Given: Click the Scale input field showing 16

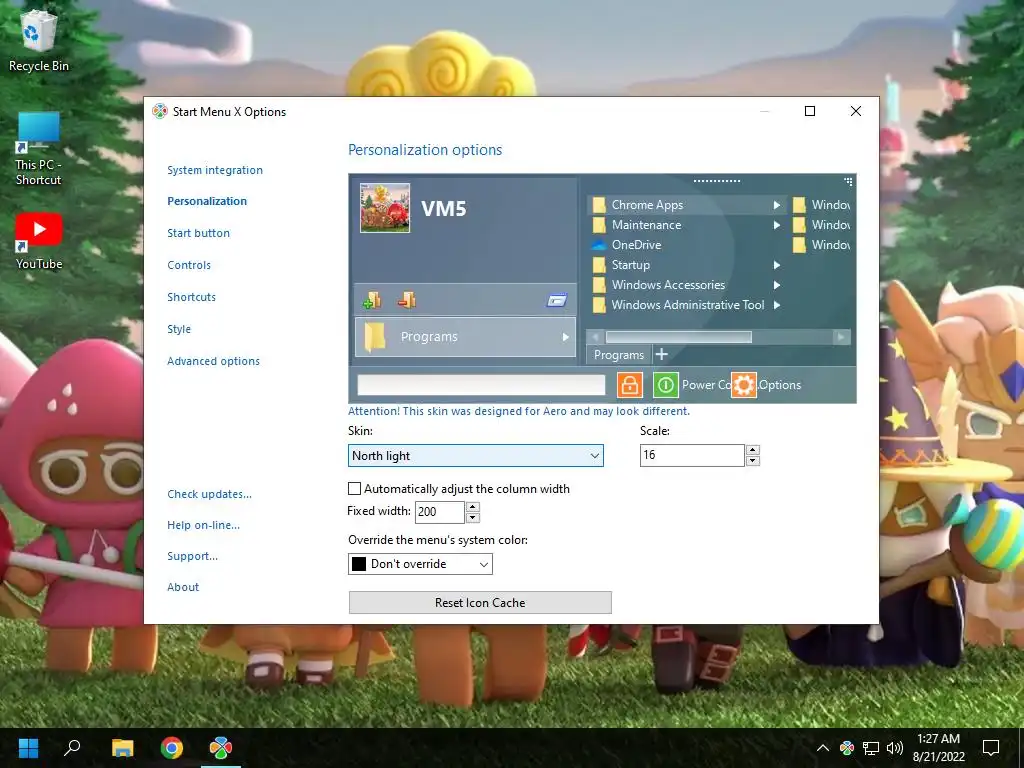Looking at the screenshot, I should [692, 455].
